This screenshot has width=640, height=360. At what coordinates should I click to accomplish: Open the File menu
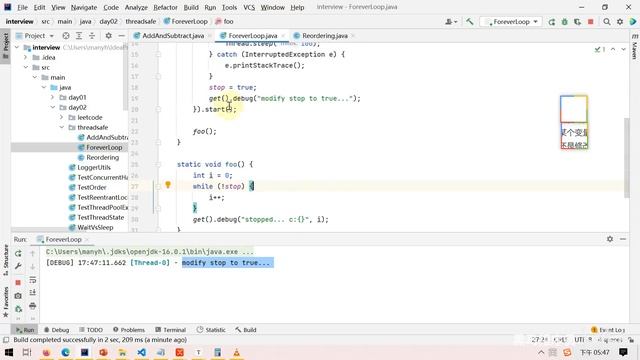pos(22,7)
